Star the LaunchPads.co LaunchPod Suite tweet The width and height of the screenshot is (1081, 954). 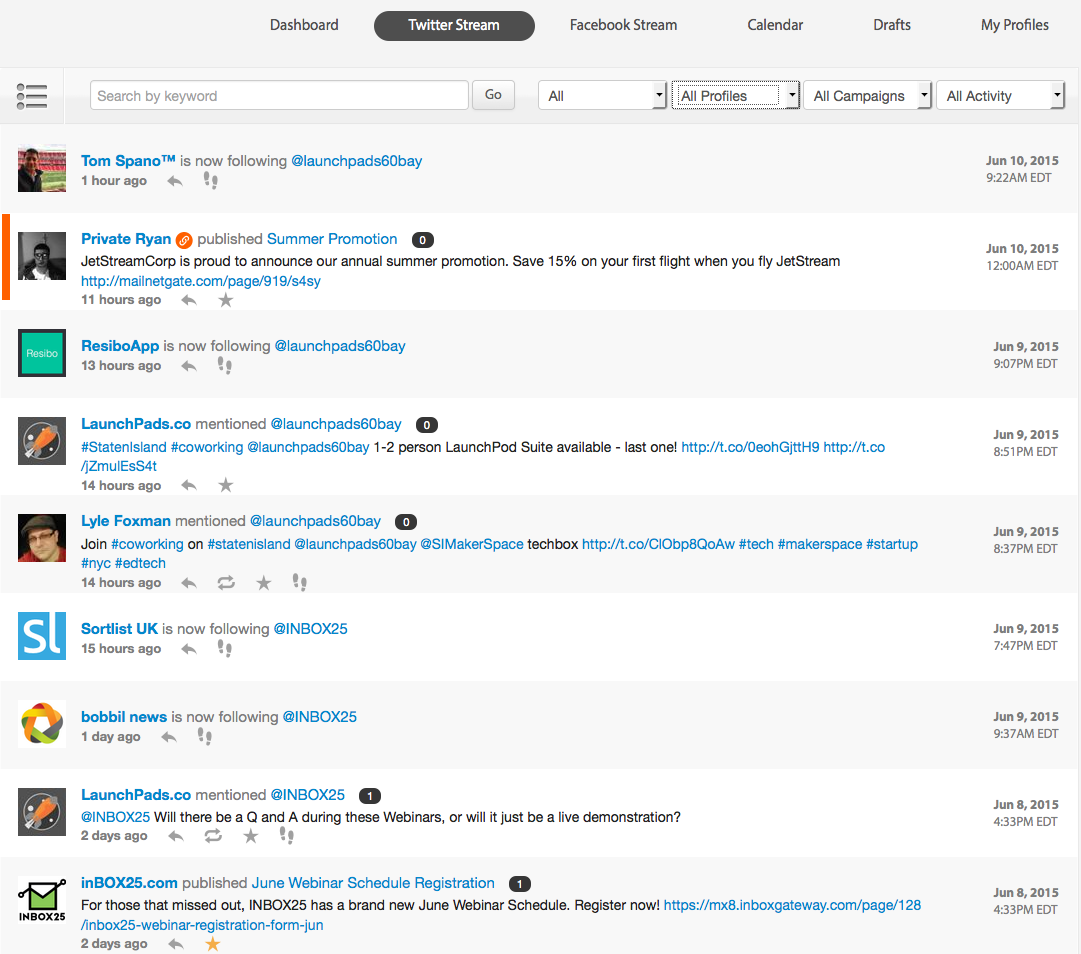tap(225, 485)
